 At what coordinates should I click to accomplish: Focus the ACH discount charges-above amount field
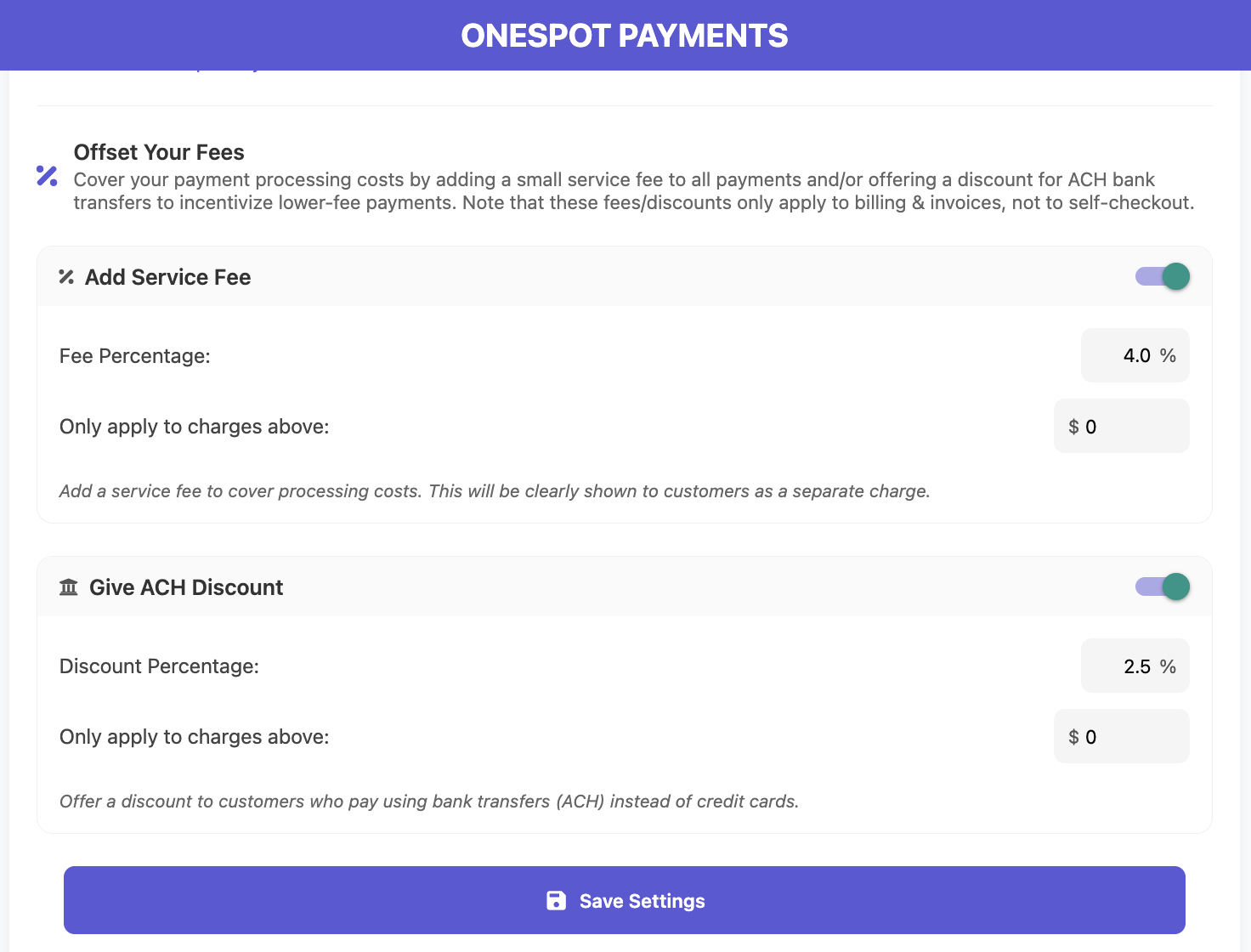(x=1122, y=736)
